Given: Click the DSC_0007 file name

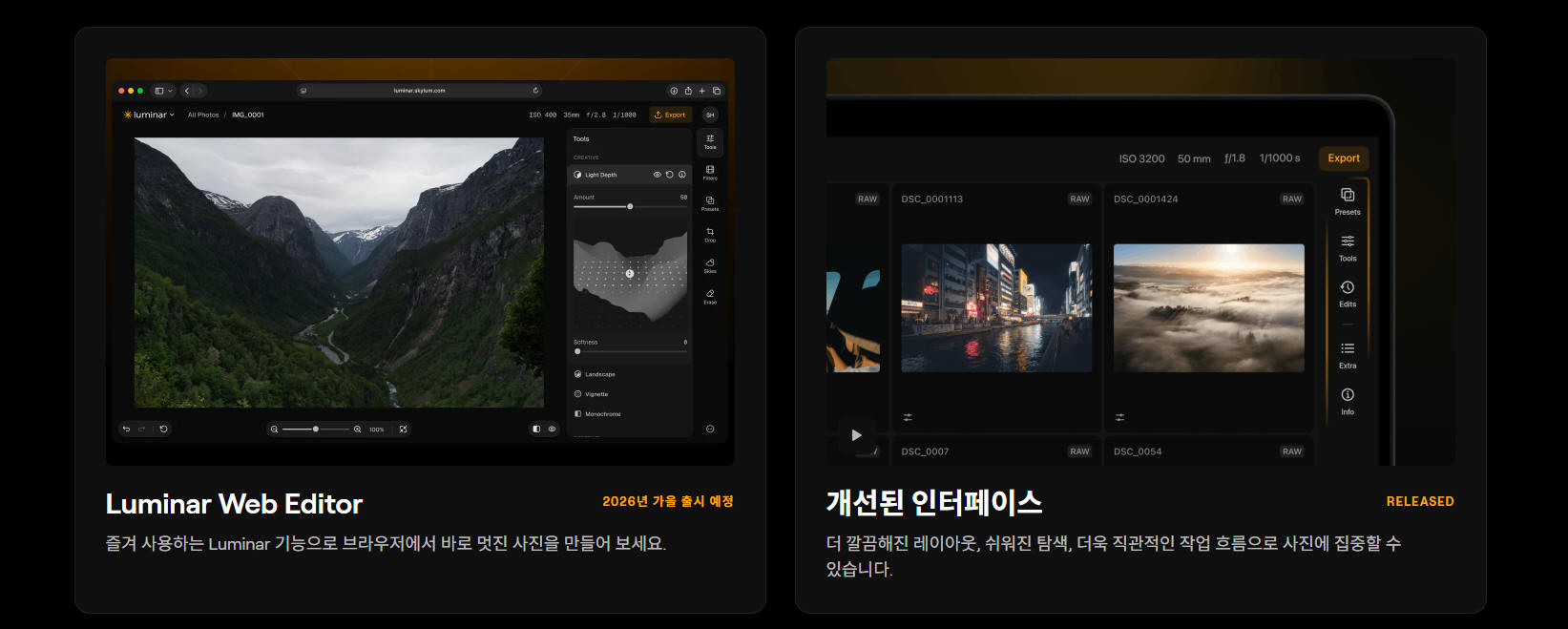Looking at the screenshot, I should click(925, 451).
